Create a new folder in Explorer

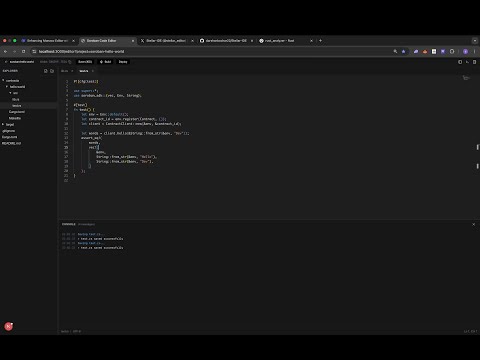tap(52, 71)
